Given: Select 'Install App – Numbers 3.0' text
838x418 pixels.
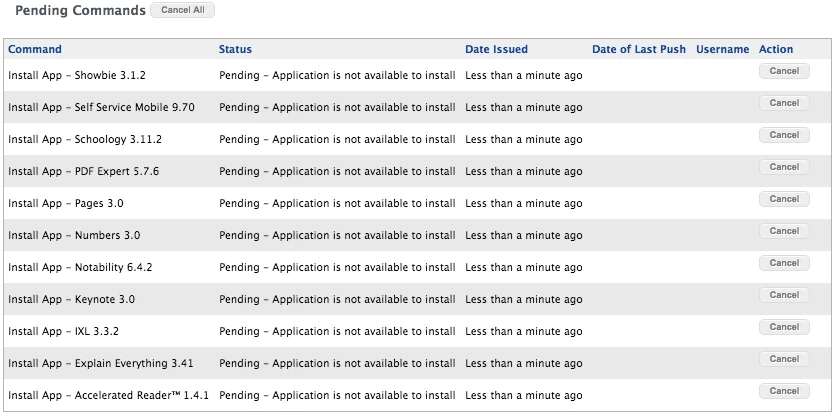Looking at the screenshot, I should click(x=74, y=236).
